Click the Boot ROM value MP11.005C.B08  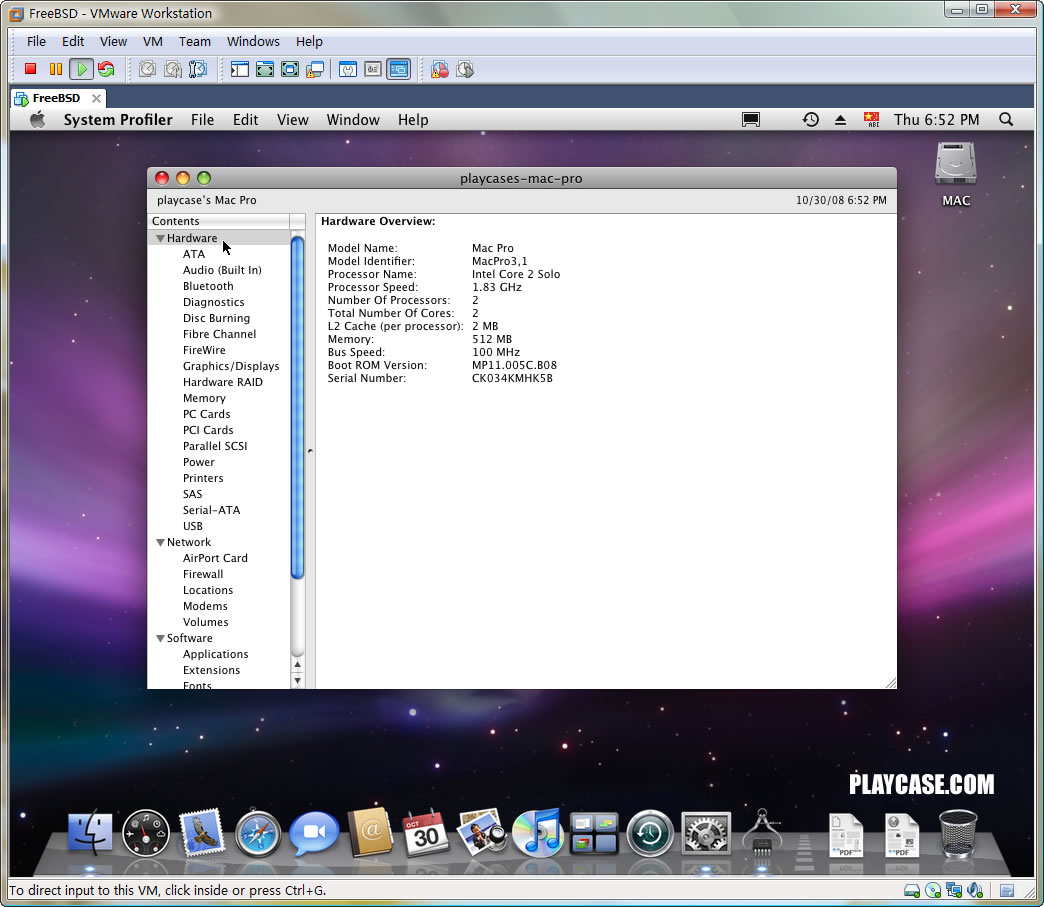(514, 366)
